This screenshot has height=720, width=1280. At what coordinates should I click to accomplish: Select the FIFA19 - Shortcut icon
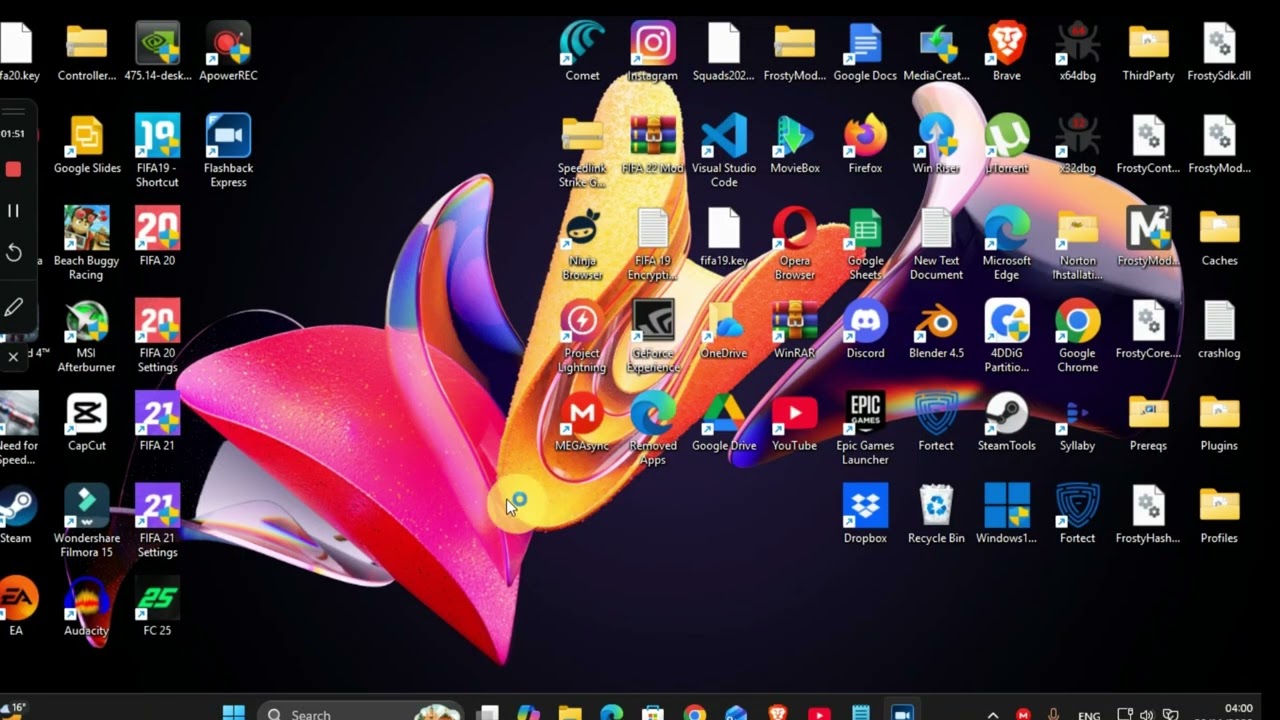tap(157, 150)
